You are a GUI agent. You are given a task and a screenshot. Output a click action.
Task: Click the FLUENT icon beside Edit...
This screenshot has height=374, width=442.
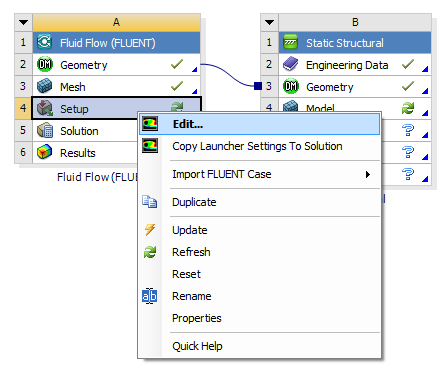[150, 124]
